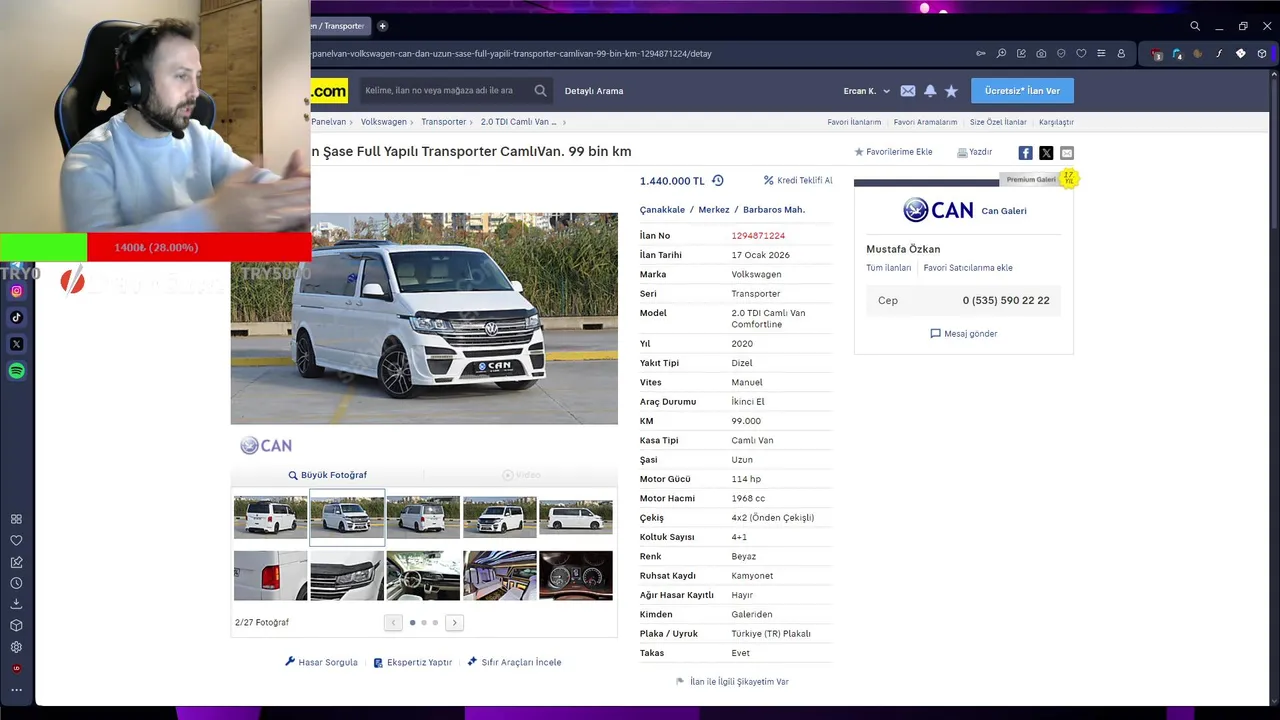Screen dimensions: 1280x720
Task: Open site notifications bell icon
Action: [930, 91]
